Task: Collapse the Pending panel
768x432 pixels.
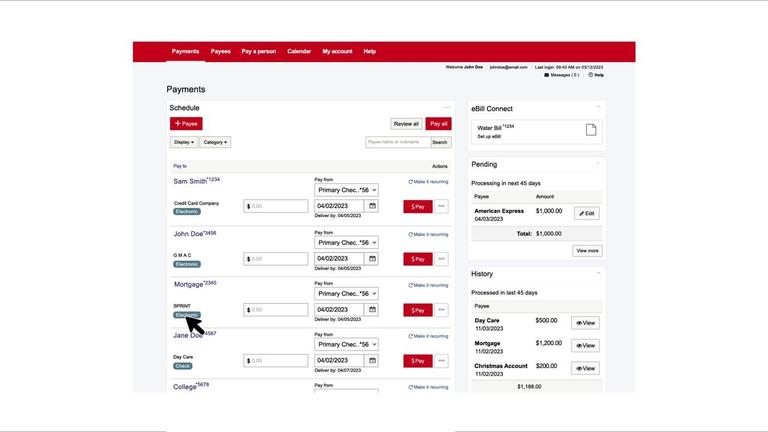Action: tap(599, 163)
